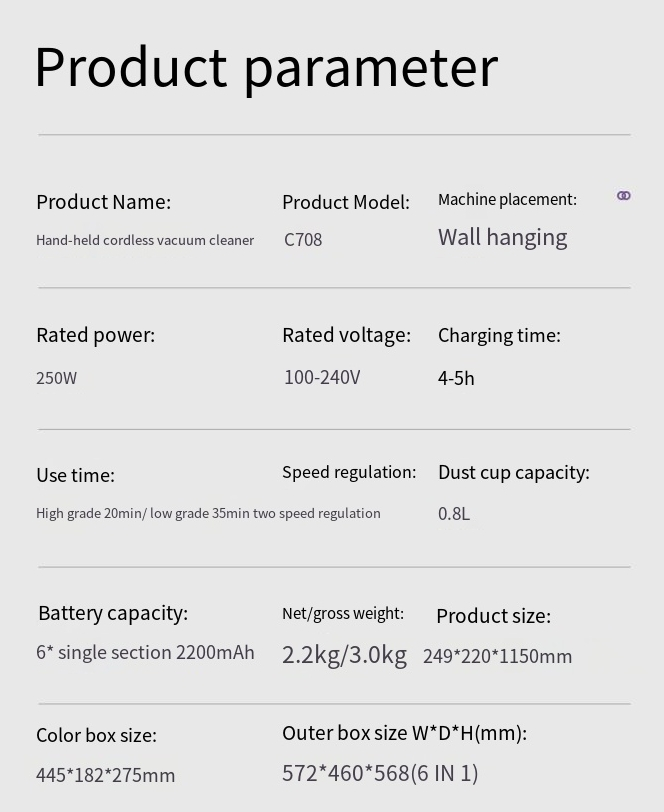Click the "6* single section 2200mAh" value
The image size is (664, 812).
145,652
